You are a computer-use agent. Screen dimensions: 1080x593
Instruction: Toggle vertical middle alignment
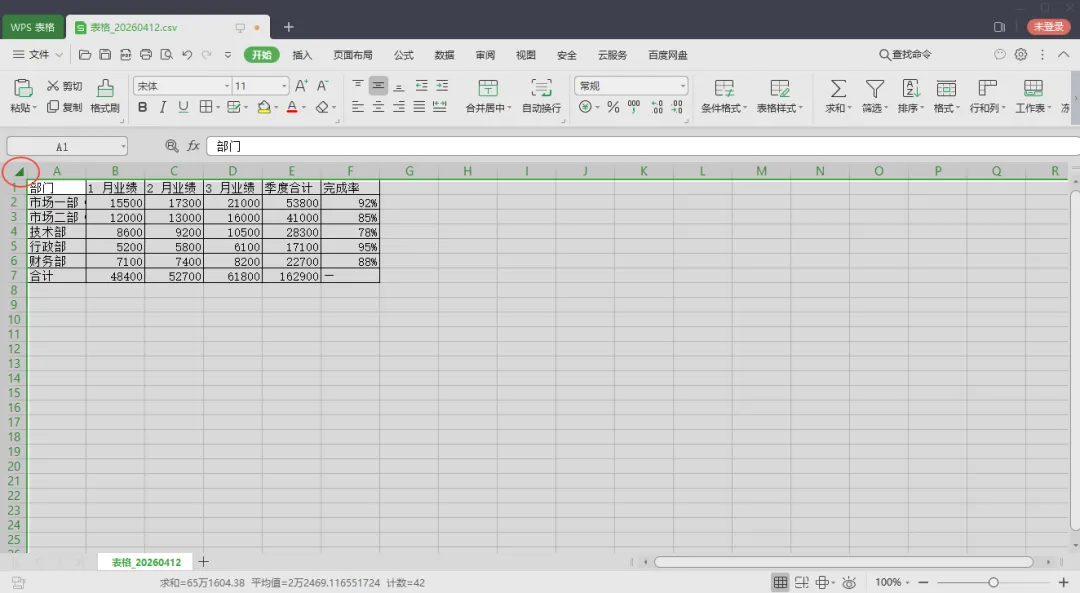tap(378, 85)
